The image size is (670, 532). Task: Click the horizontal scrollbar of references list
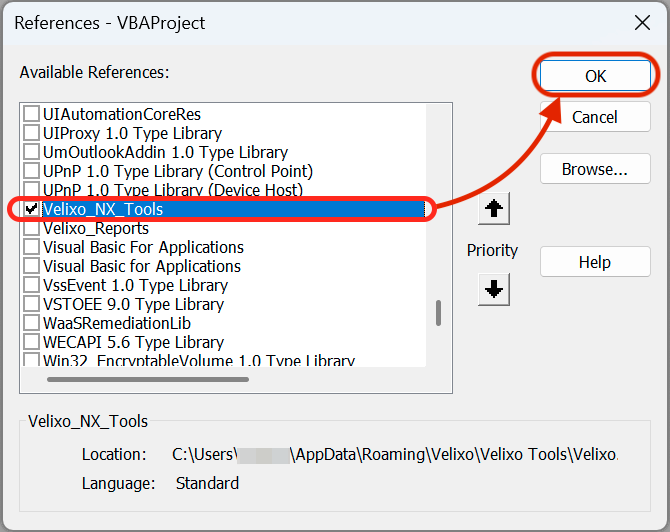148,379
